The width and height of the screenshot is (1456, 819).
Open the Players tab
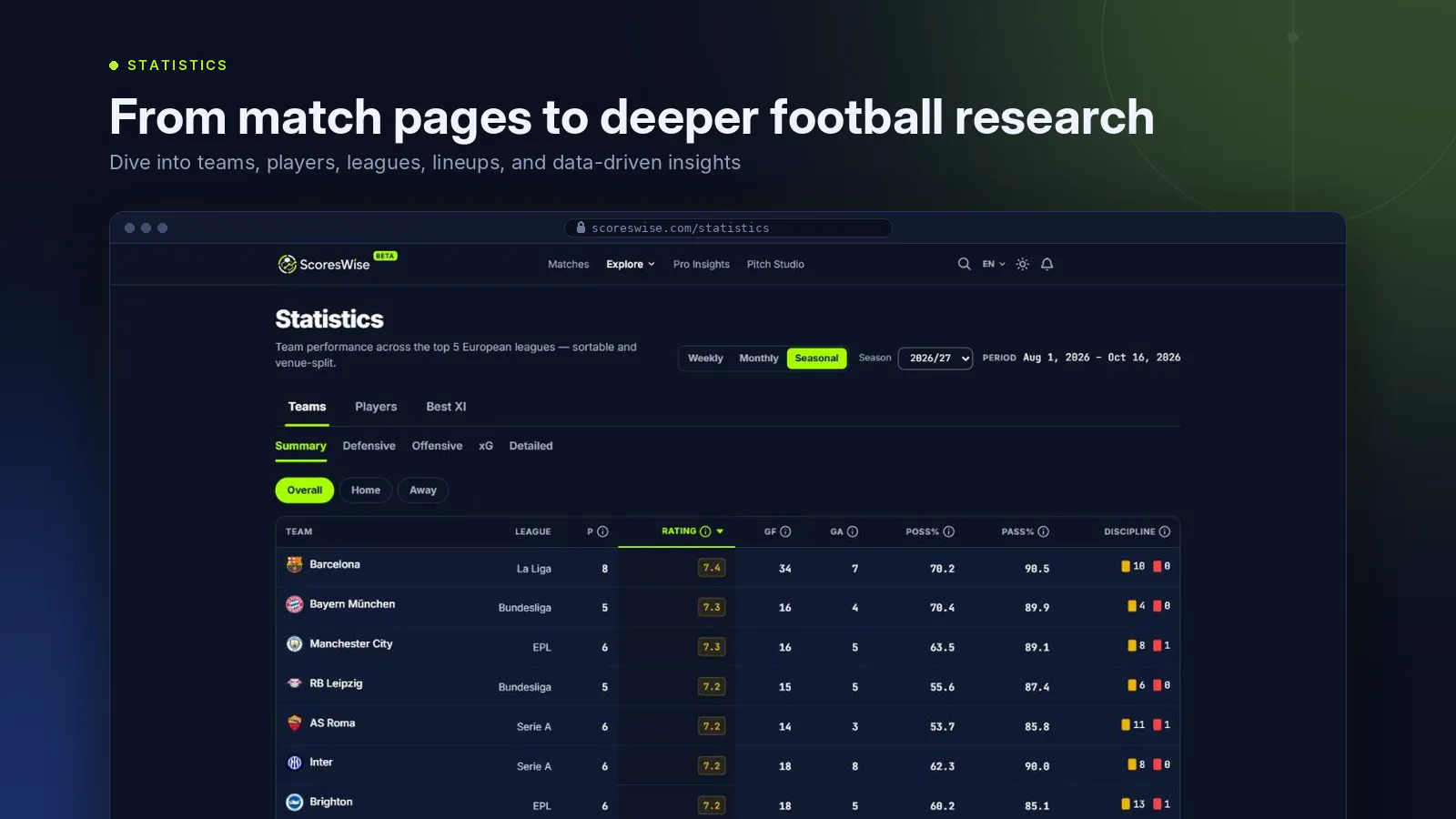click(x=376, y=407)
